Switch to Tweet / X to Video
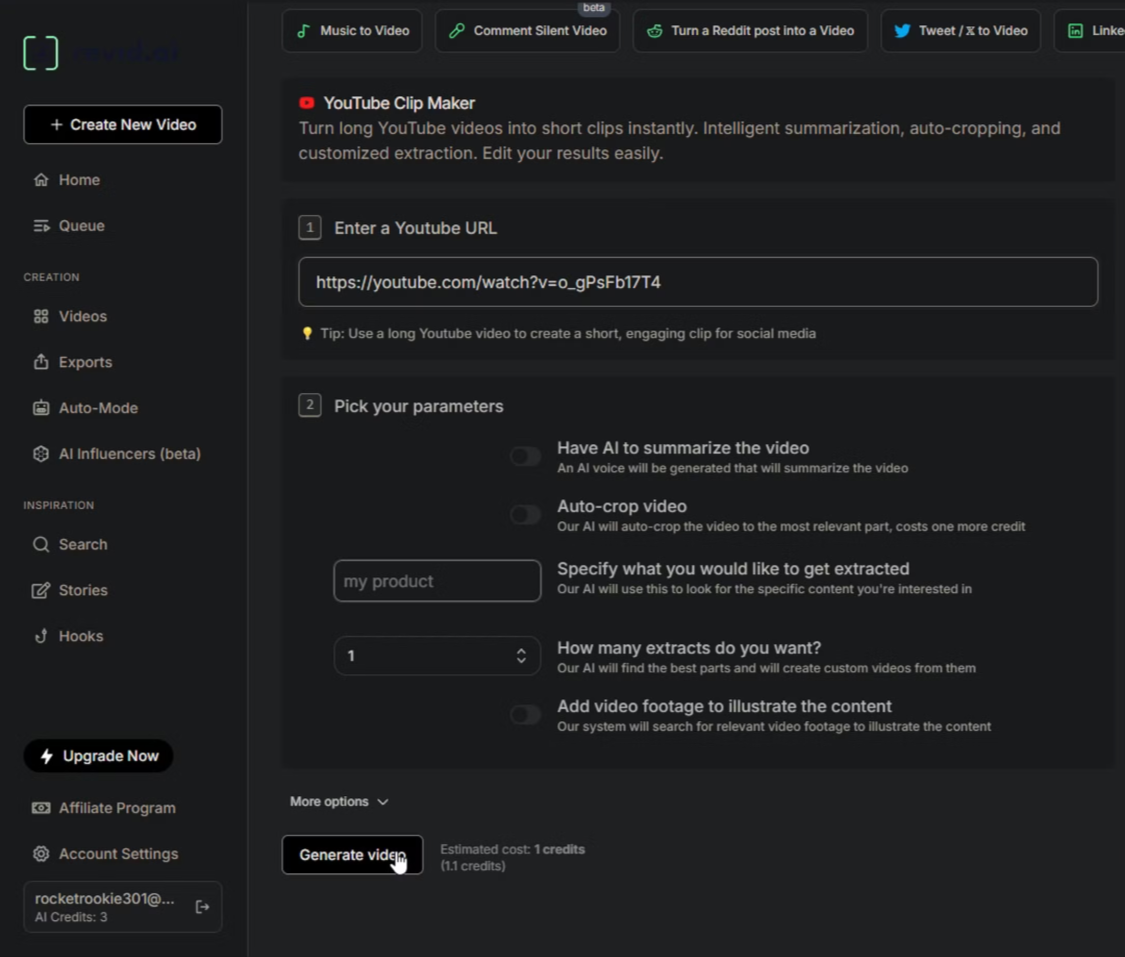1125x957 pixels. [x=960, y=31]
